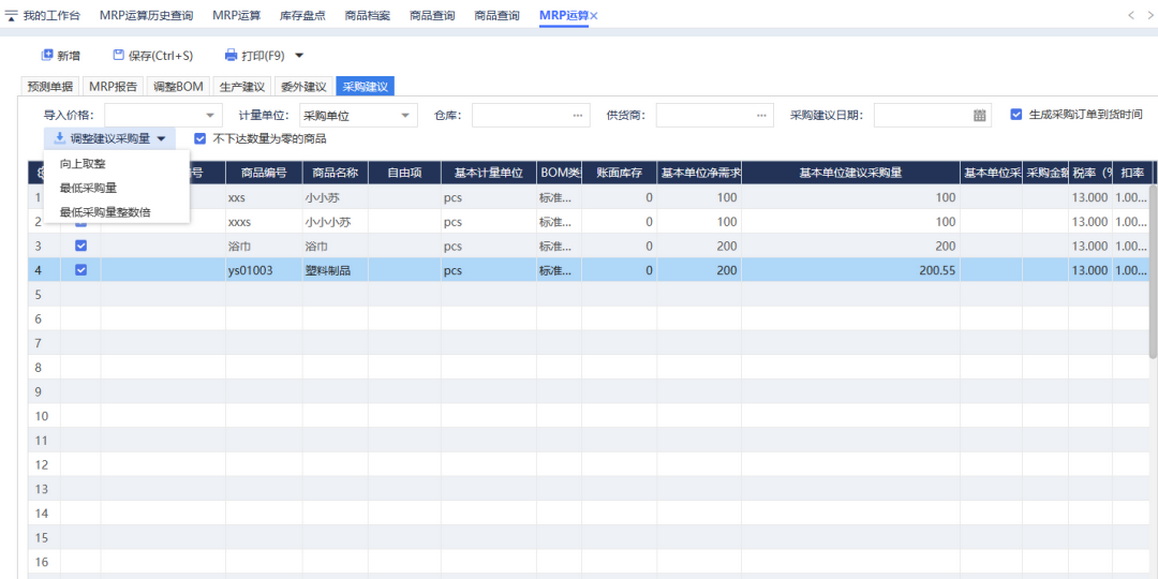Select 向上取整 from the dropdown menu
Viewport: 1158px width, 579px height.
pyautogui.click(x=83, y=164)
